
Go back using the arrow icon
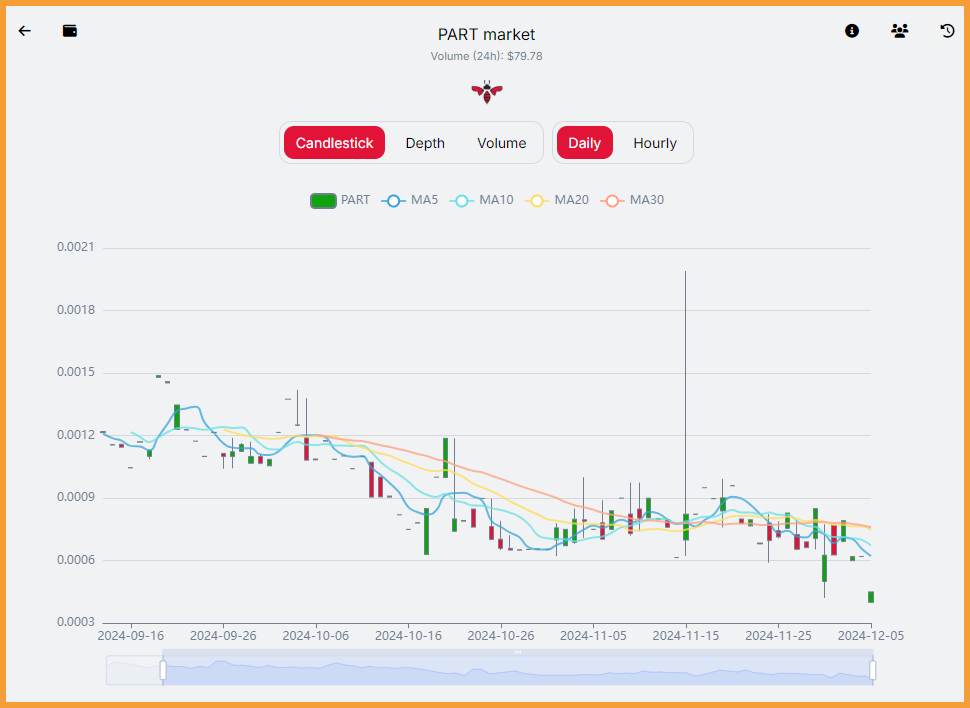[x=25, y=31]
